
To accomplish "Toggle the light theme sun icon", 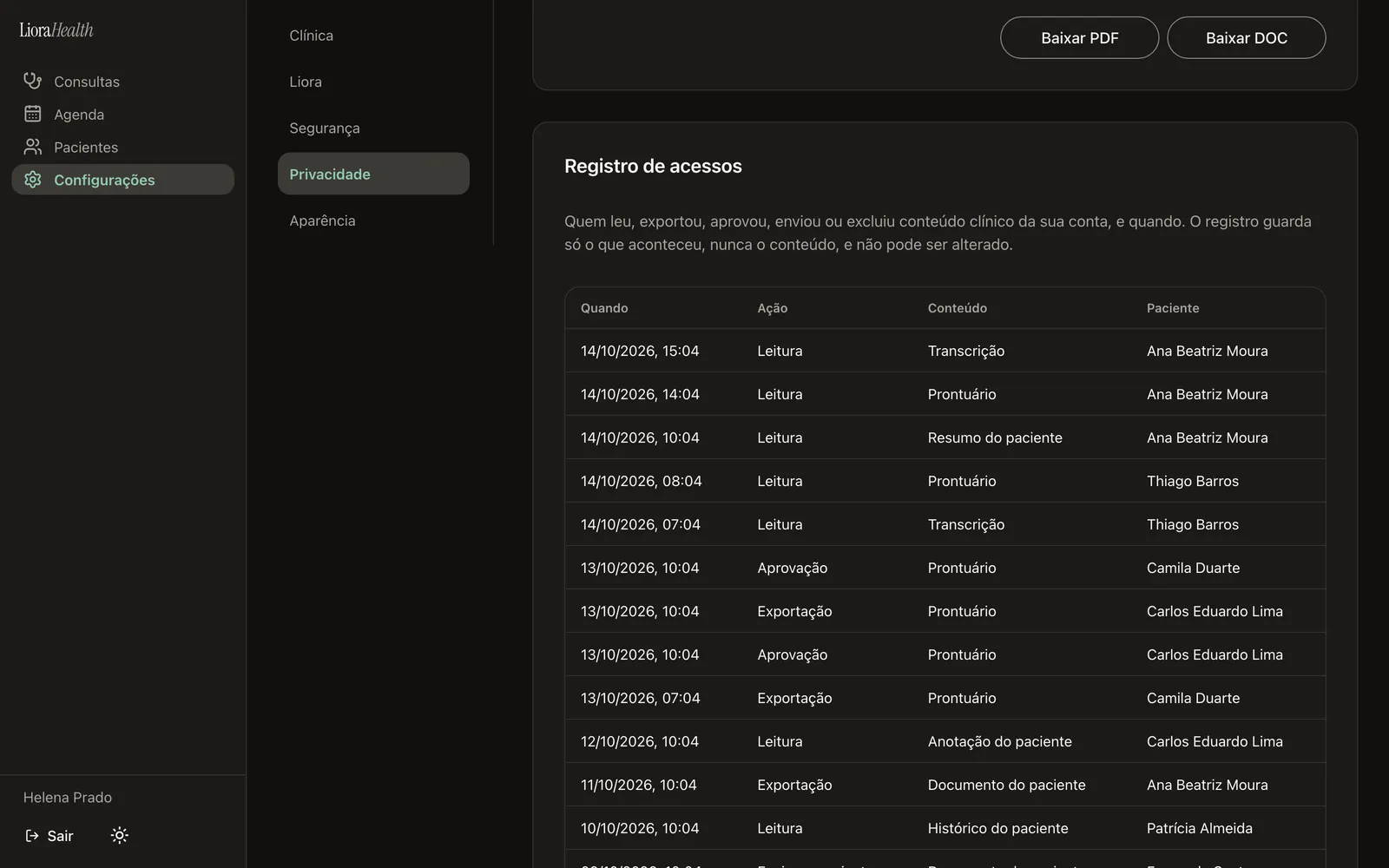I will point(120,835).
